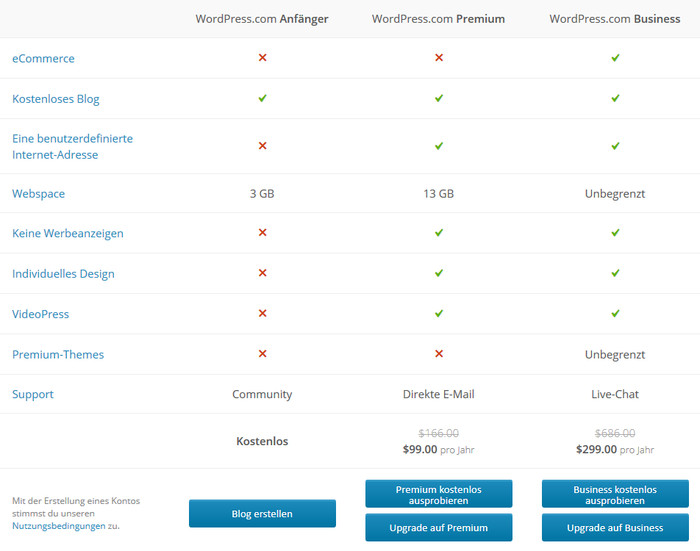Click the Keine Werbeanzeigen checkmark under Business

615,232
